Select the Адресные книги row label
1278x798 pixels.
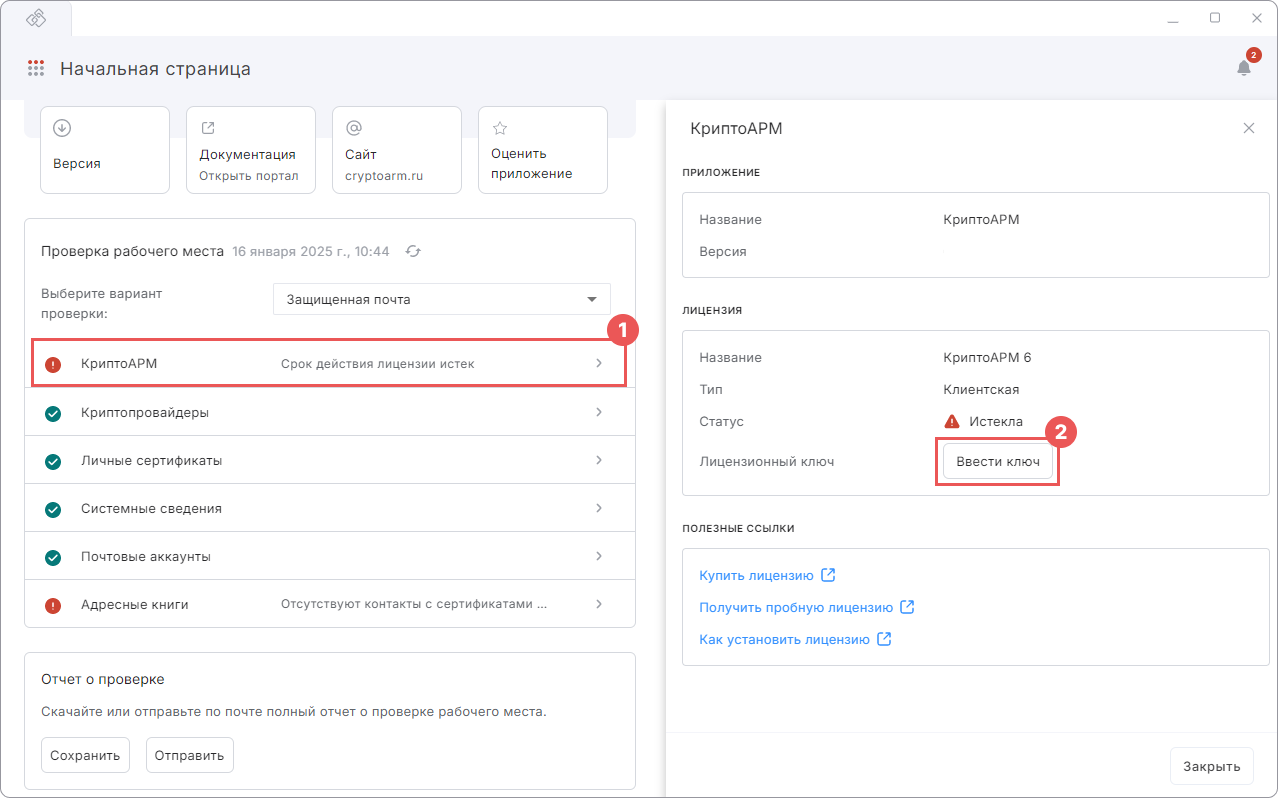[135, 605]
